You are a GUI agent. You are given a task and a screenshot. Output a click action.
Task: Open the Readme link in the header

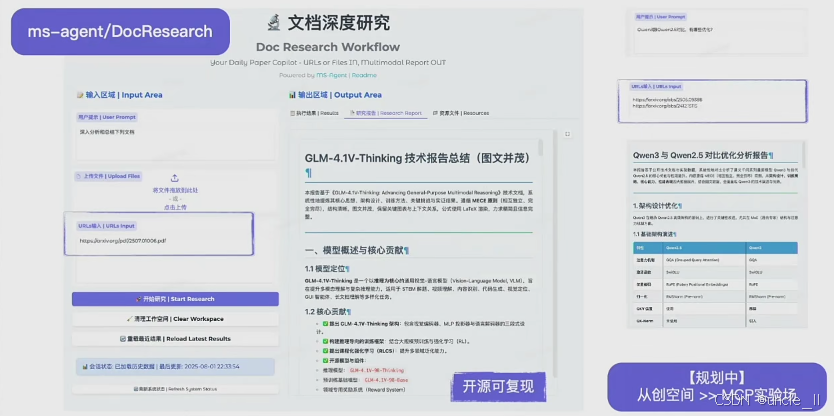(364, 76)
